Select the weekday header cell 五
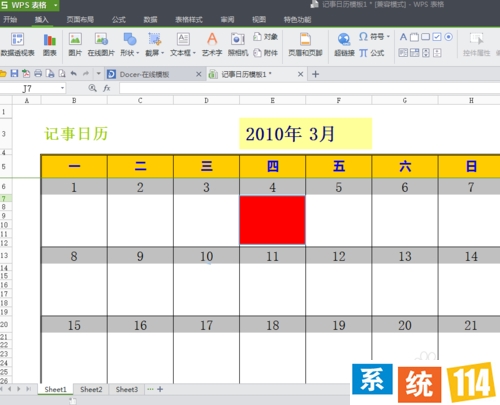 coord(339,166)
